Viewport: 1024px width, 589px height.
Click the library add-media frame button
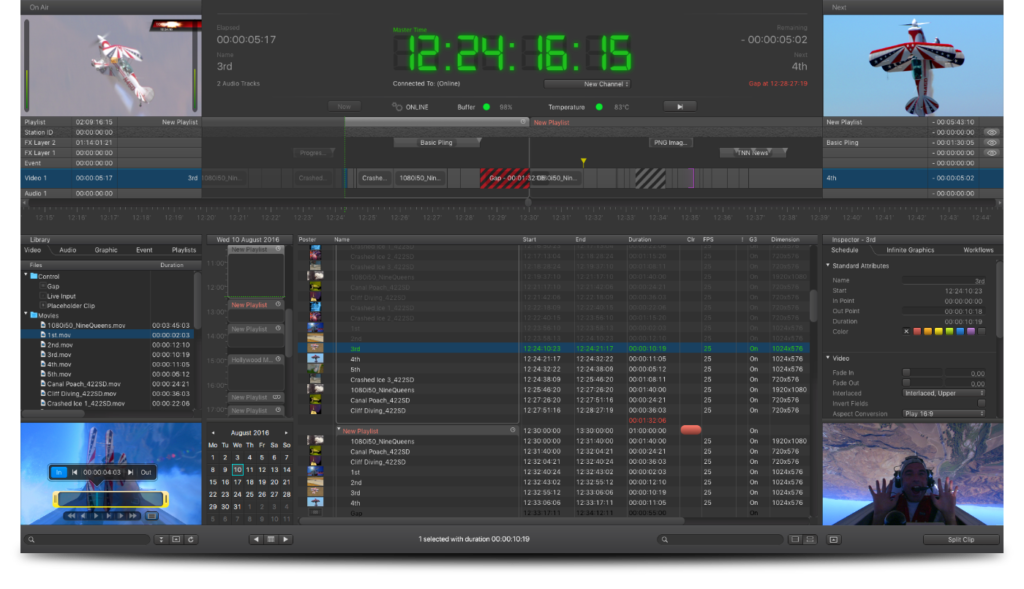coord(176,540)
